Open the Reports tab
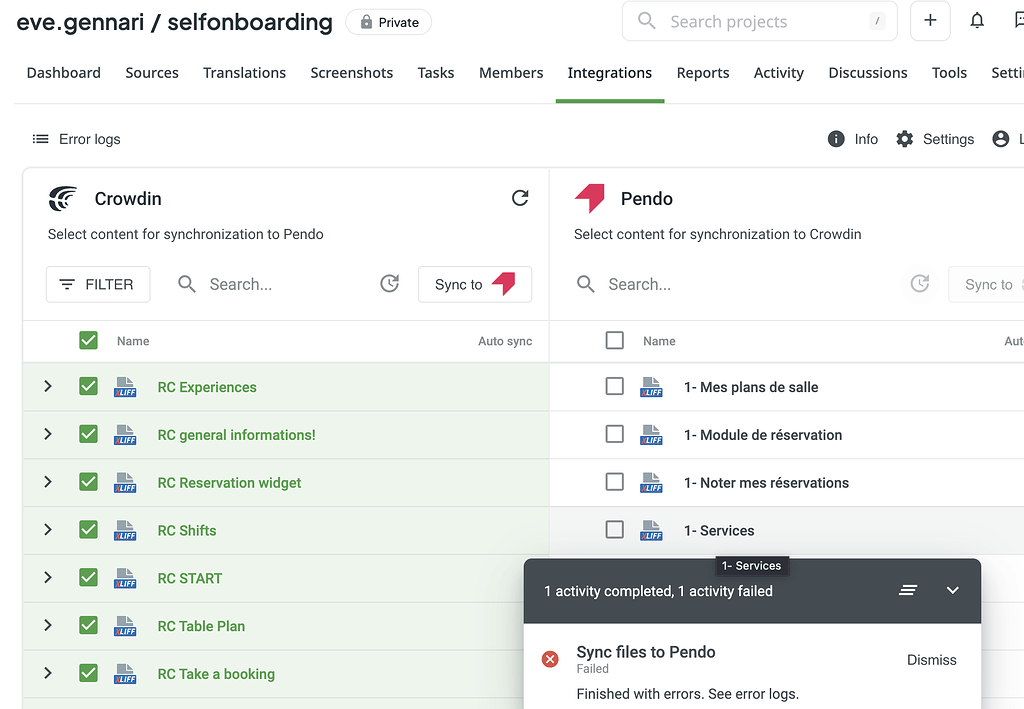The image size is (1024, 709). pyautogui.click(x=703, y=73)
